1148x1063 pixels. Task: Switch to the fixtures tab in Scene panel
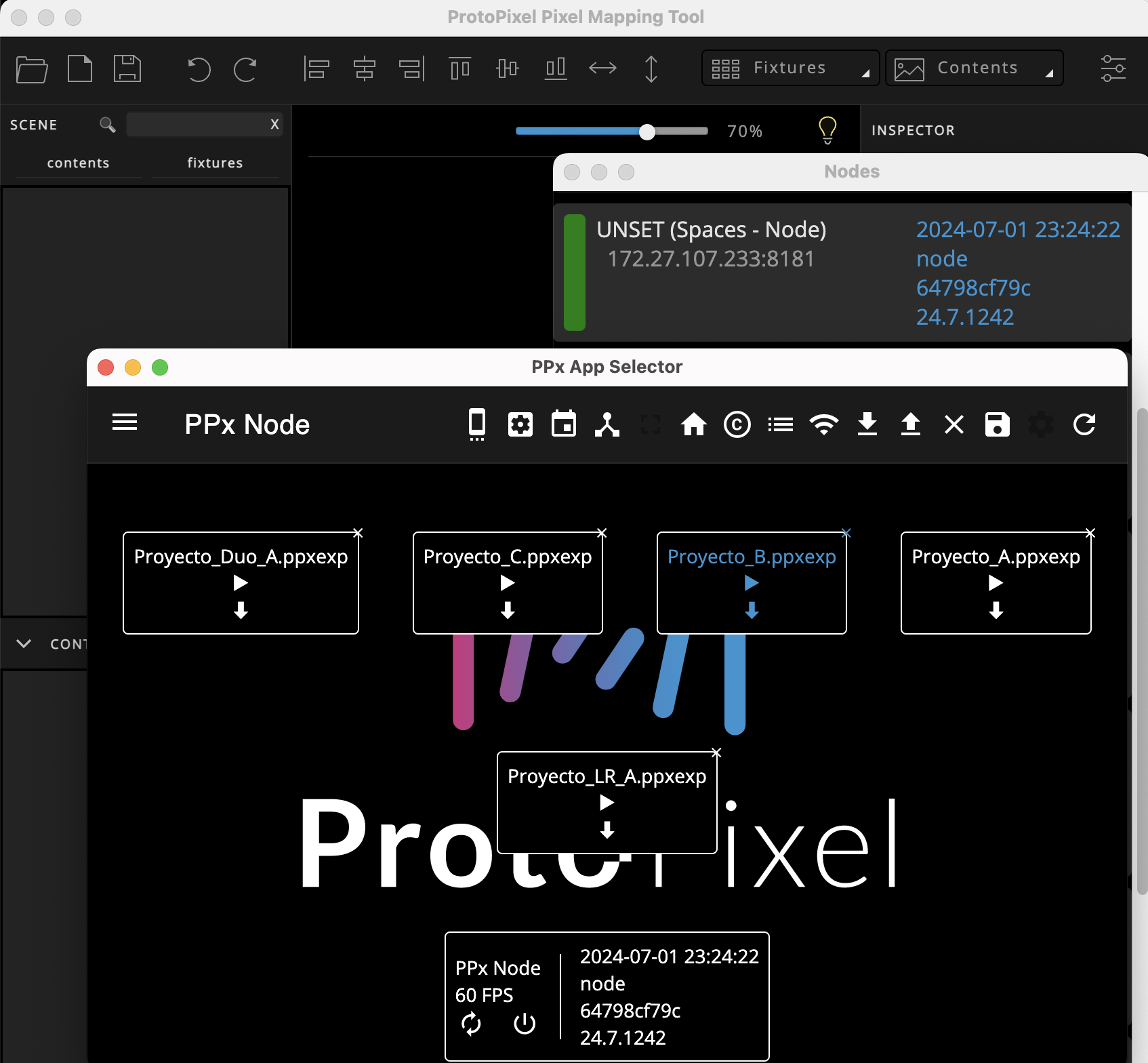[x=215, y=163]
